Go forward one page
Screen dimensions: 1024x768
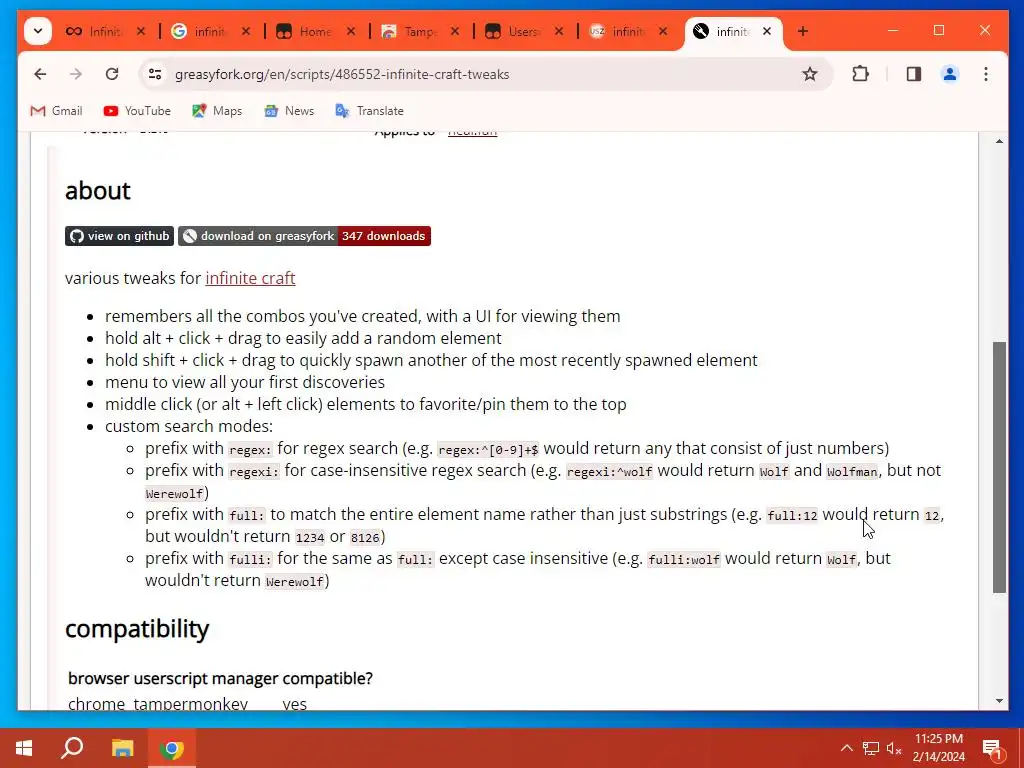pyautogui.click(x=76, y=74)
